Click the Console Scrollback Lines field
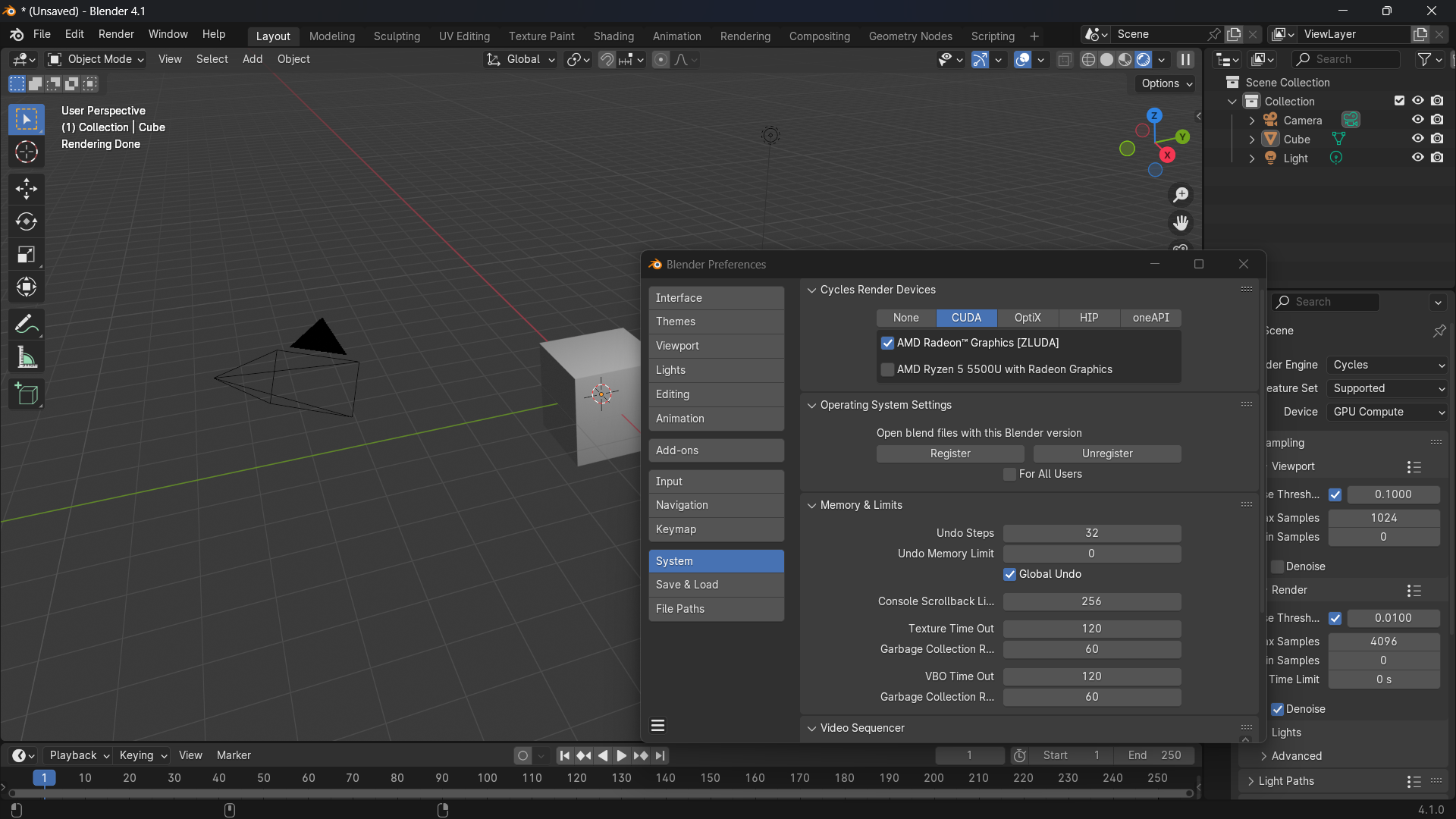 (1091, 601)
